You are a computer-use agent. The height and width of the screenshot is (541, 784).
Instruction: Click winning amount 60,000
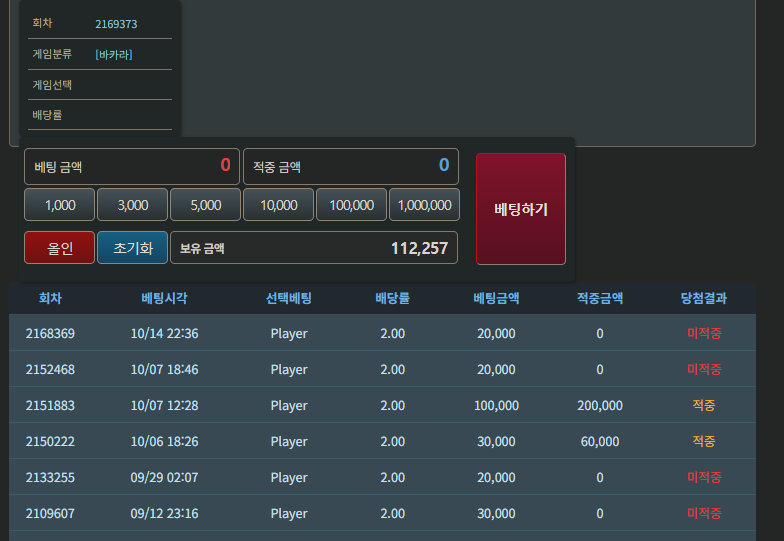(x=600, y=442)
